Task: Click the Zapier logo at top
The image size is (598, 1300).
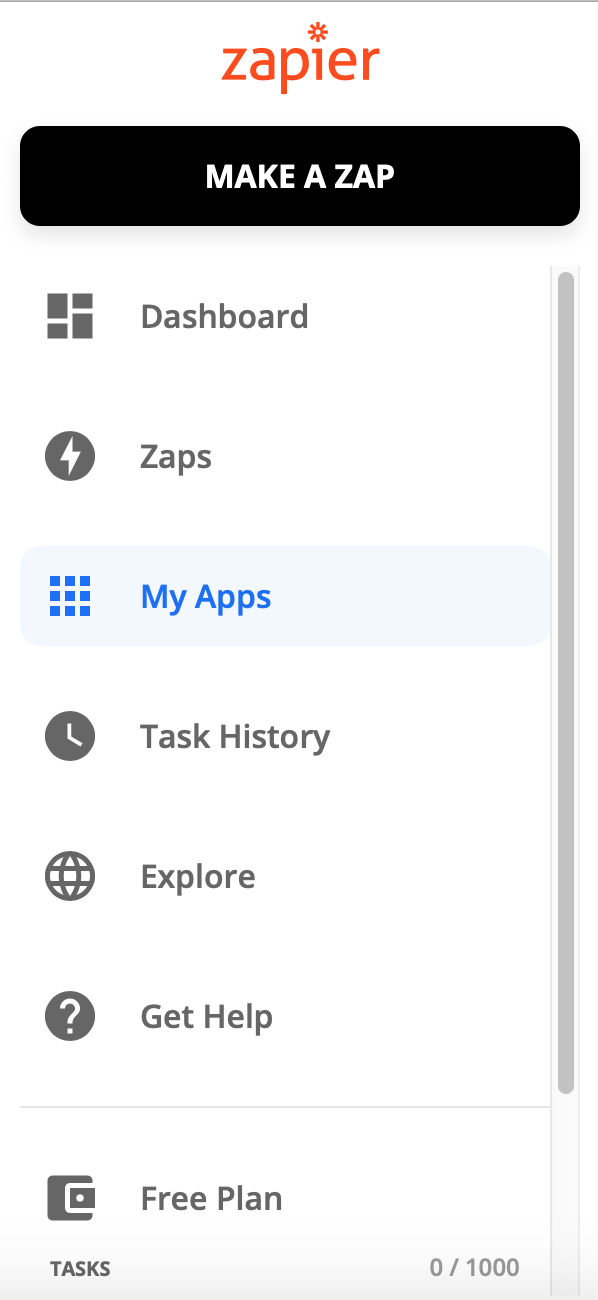Action: tap(300, 56)
